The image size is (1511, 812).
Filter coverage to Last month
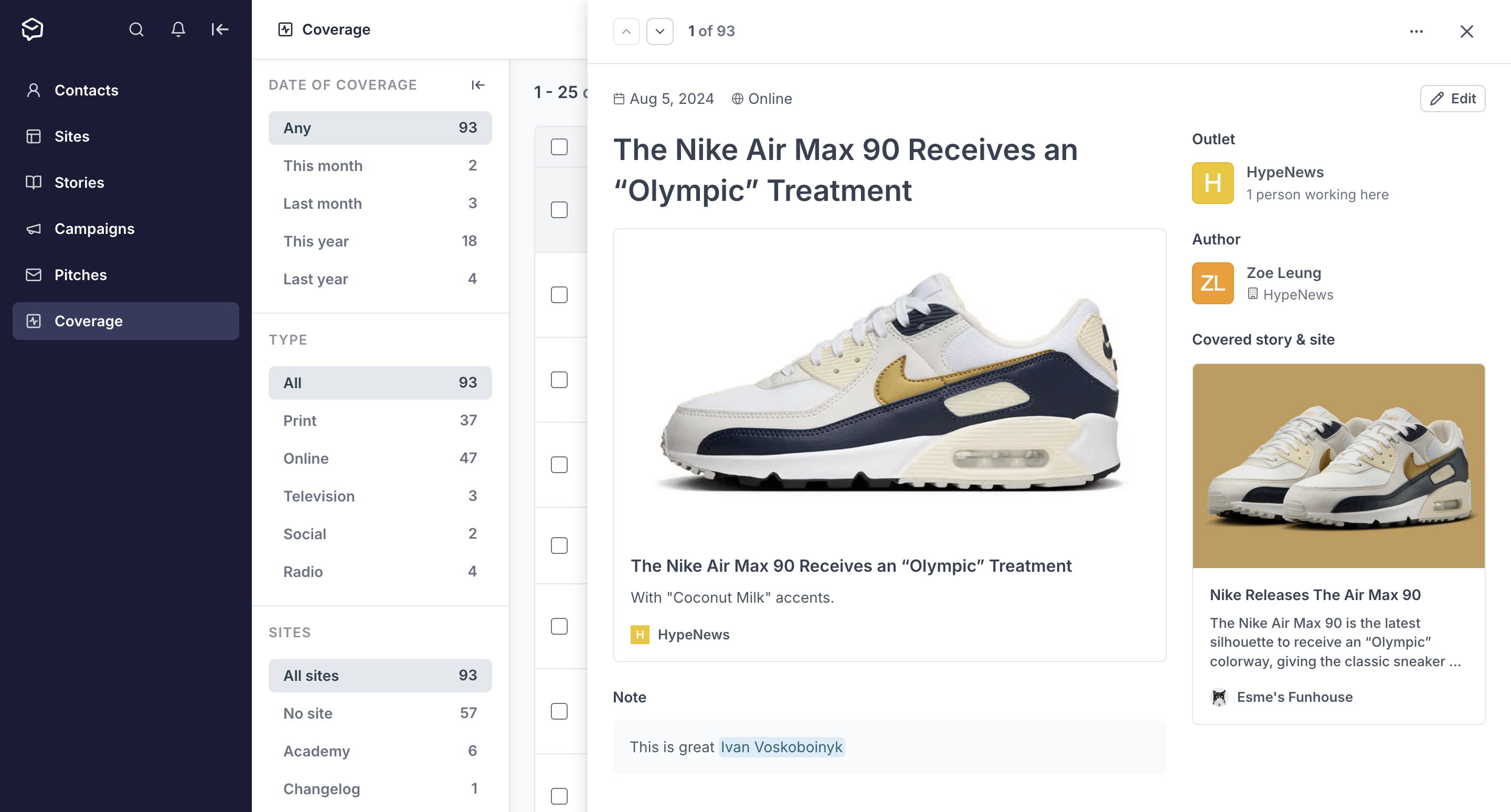click(x=380, y=204)
